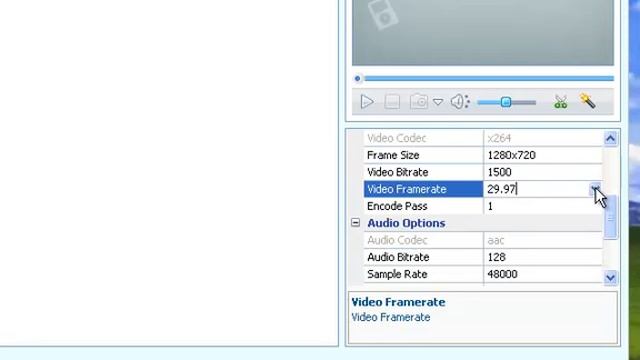
Task: Click the Stop button in the preview
Action: 392,102
